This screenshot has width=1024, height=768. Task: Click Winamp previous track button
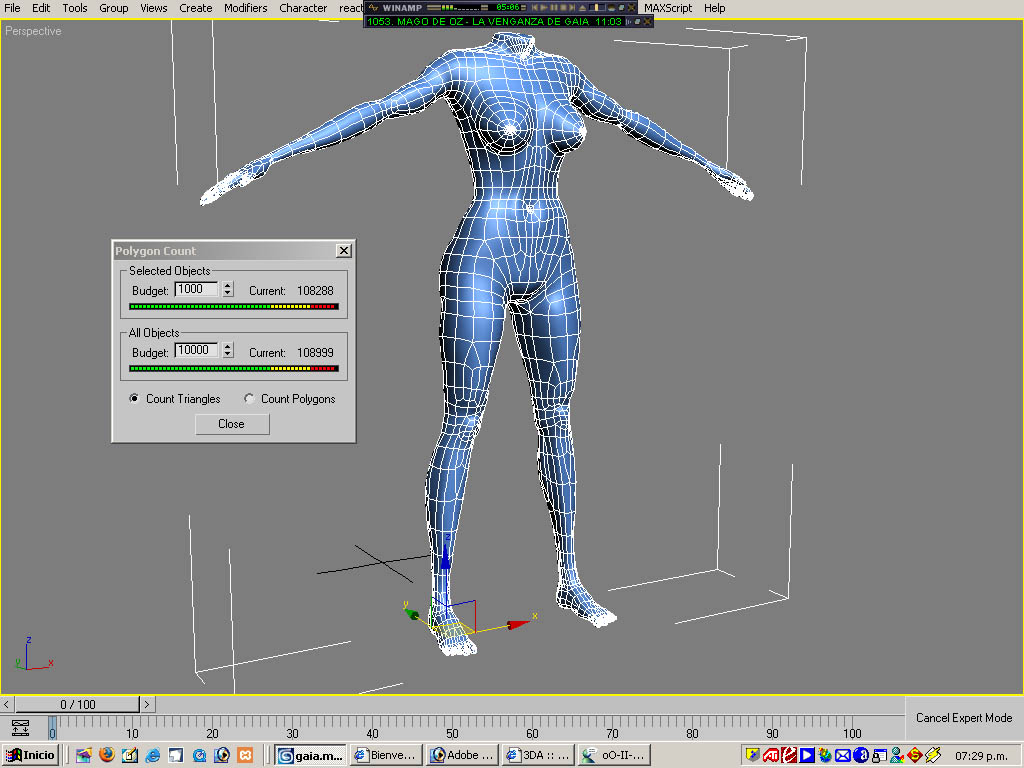(x=536, y=7)
